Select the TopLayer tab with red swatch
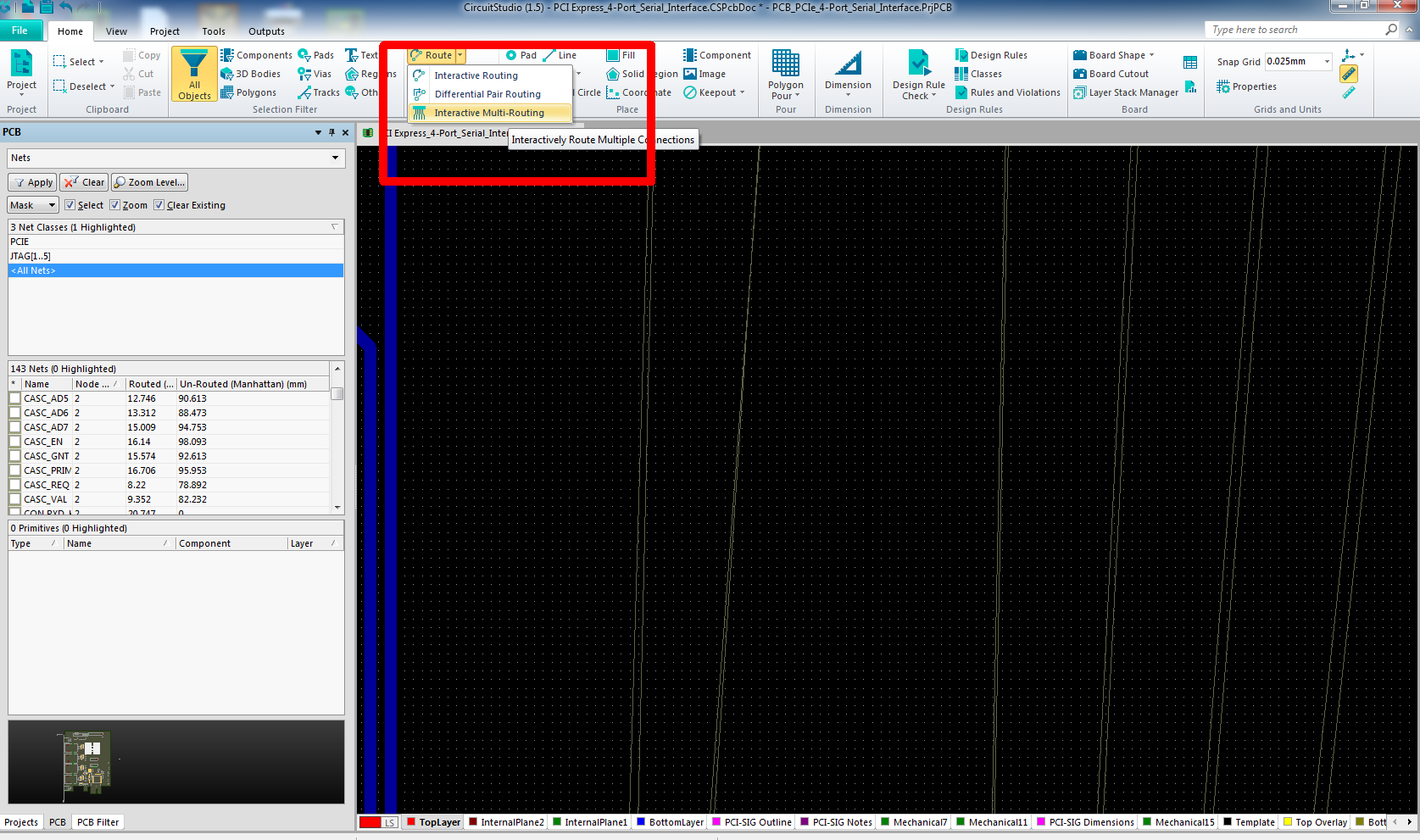Viewport: 1420px width, 840px height. [x=433, y=822]
